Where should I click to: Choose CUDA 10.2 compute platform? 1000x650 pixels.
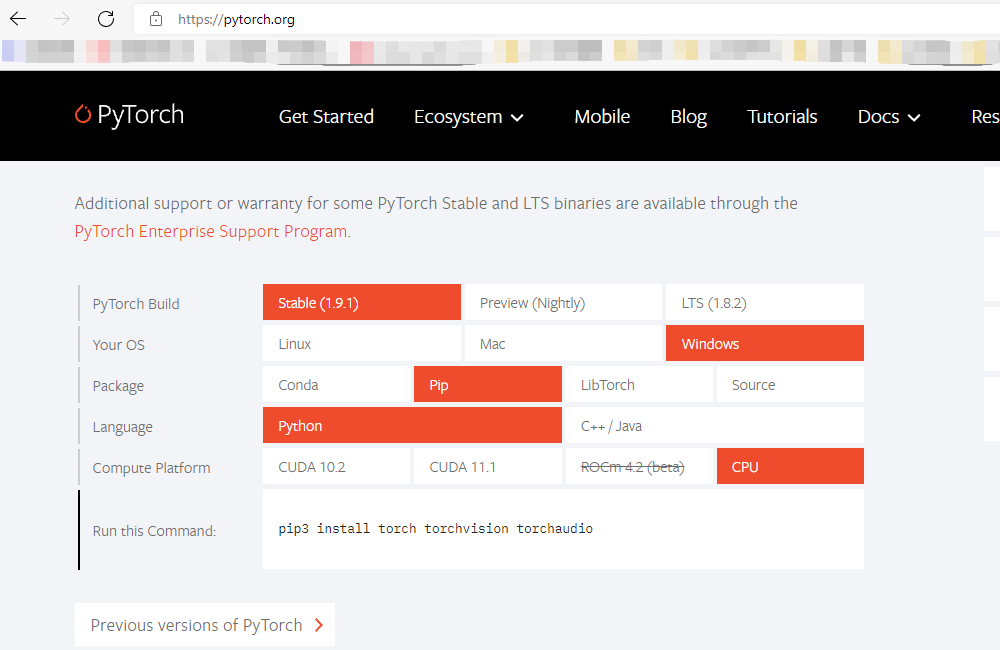click(x=336, y=466)
